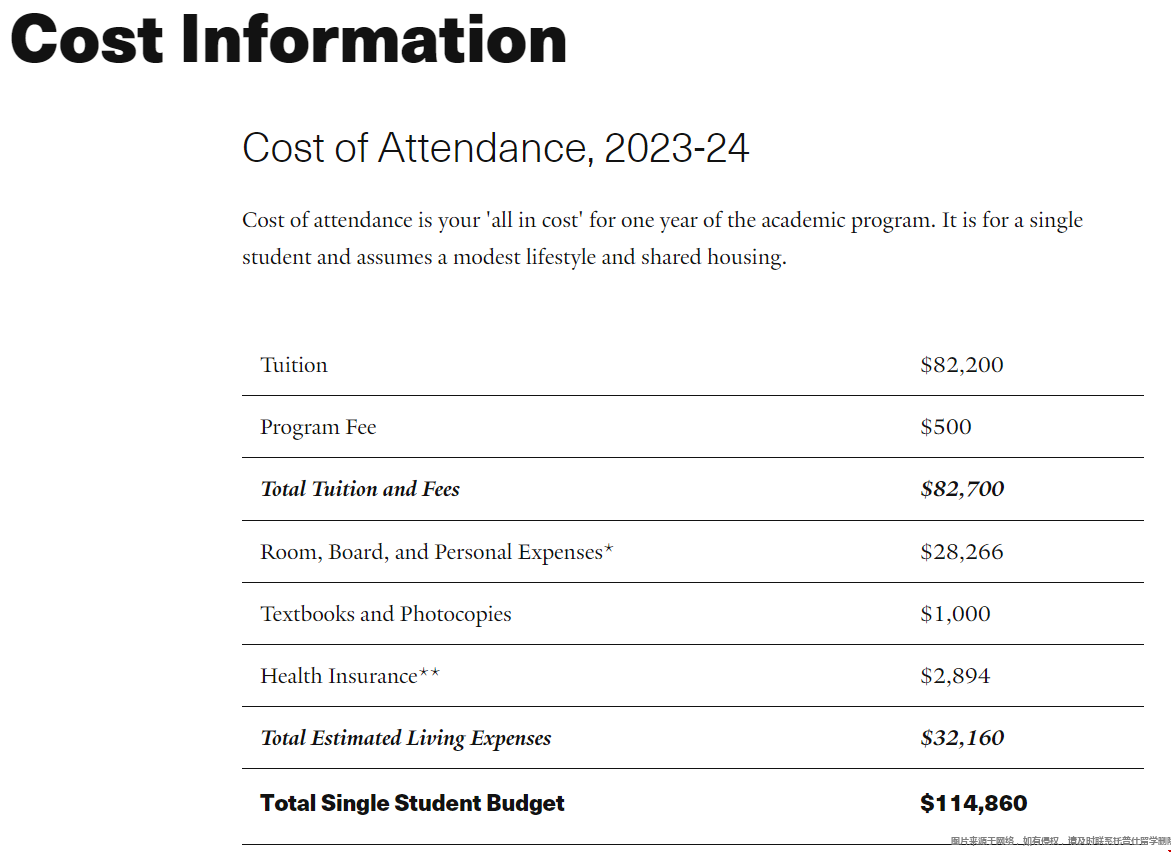This screenshot has width=1171, height=852.
Task: Click the watermark text at bottom right
Action: (1060, 842)
